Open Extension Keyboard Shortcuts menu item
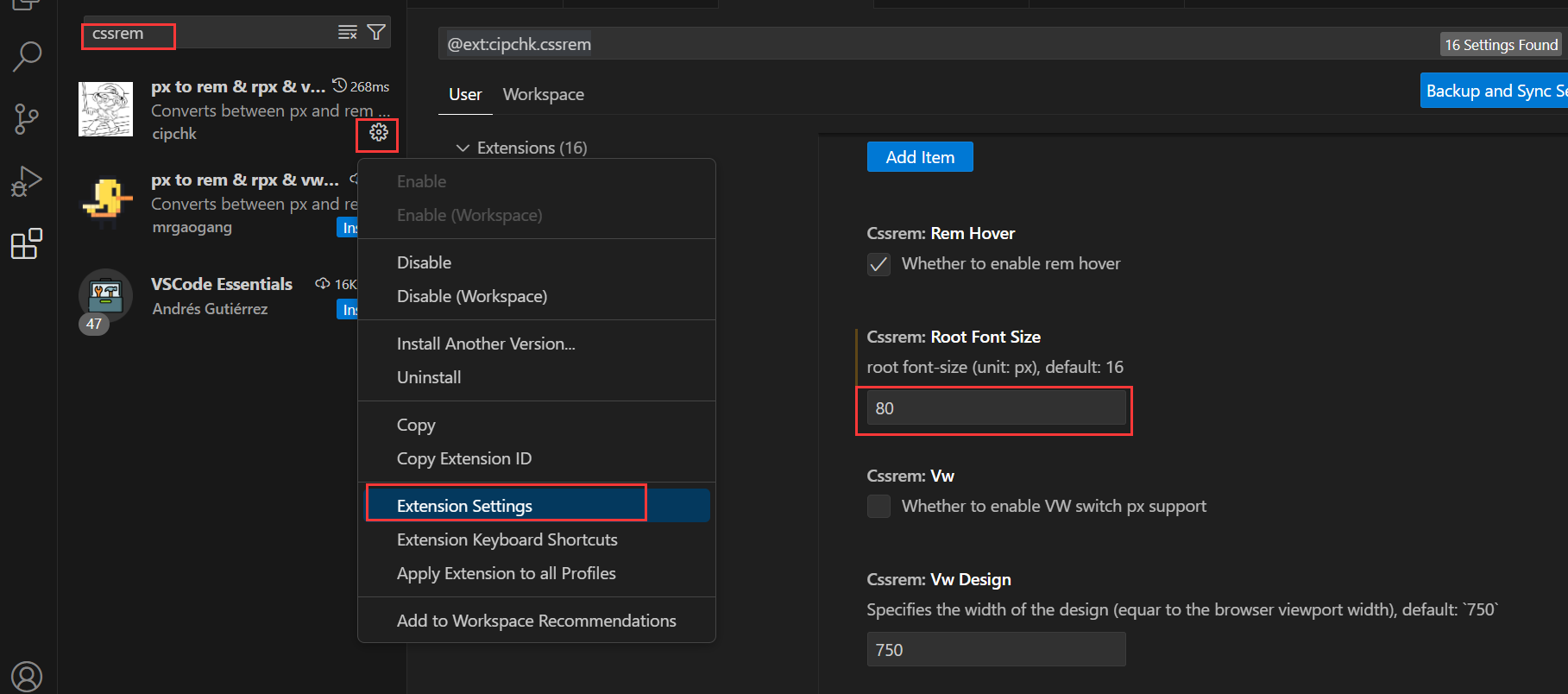Image resolution: width=1568 pixels, height=694 pixels. pyautogui.click(x=537, y=539)
